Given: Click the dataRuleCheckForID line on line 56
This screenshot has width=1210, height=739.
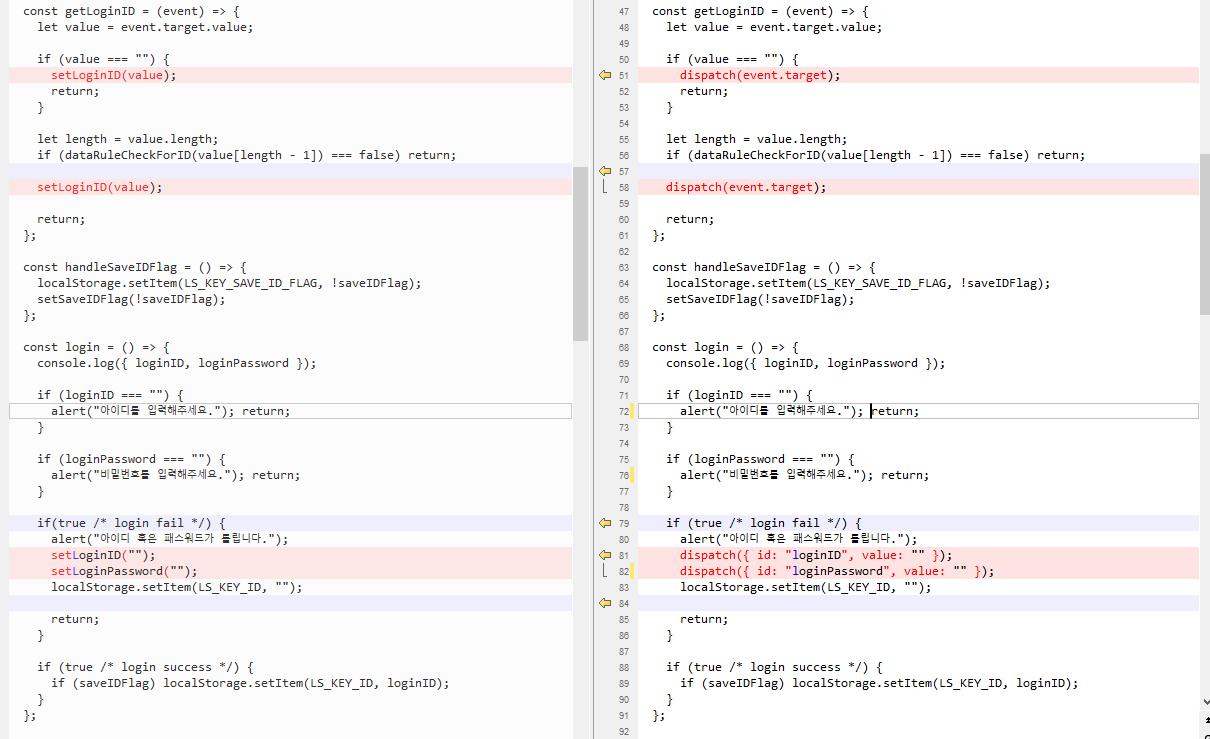Looking at the screenshot, I should tap(875, 155).
